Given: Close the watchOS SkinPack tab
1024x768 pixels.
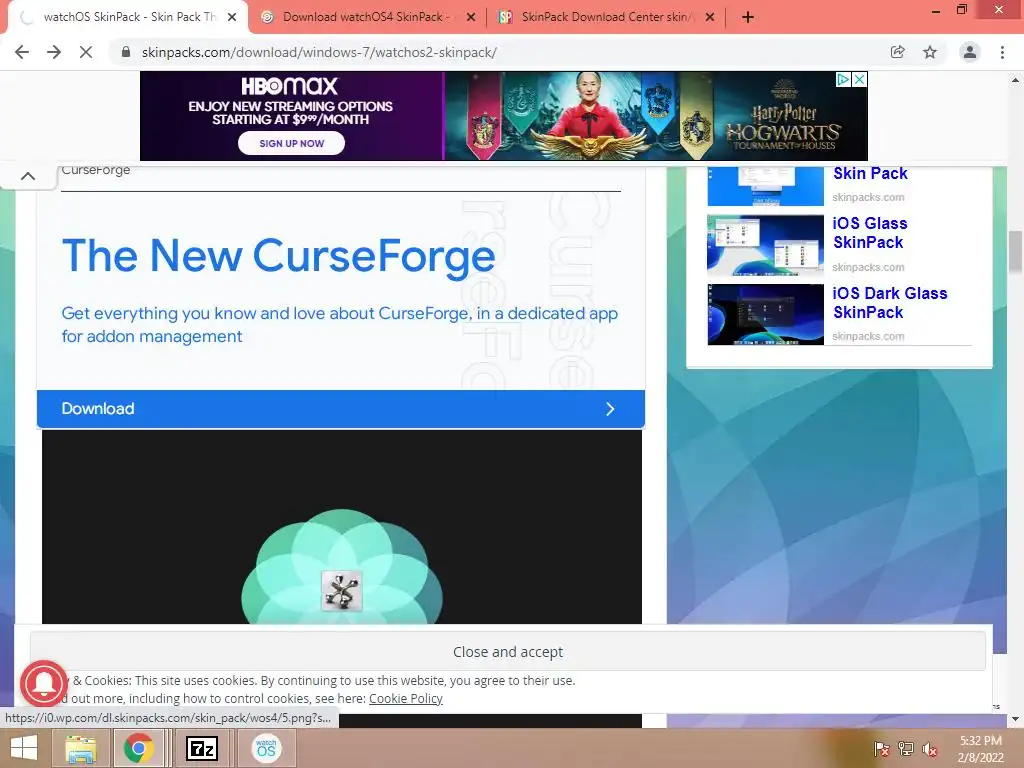Looking at the screenshot, I should pyautogui.click(x=232, y=17).
